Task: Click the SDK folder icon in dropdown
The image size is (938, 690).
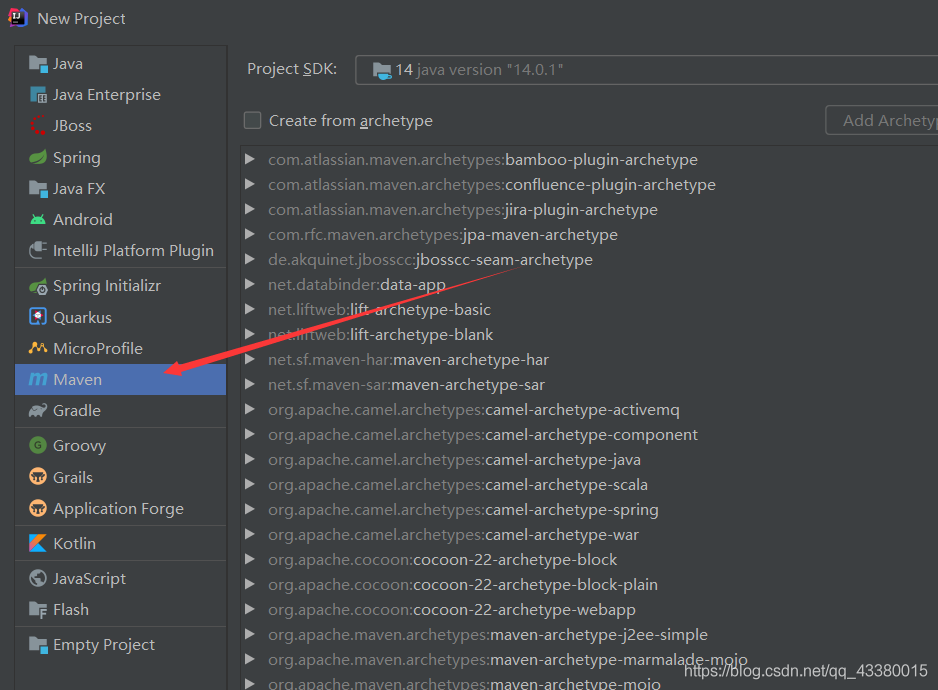Action: click(382, 71)
